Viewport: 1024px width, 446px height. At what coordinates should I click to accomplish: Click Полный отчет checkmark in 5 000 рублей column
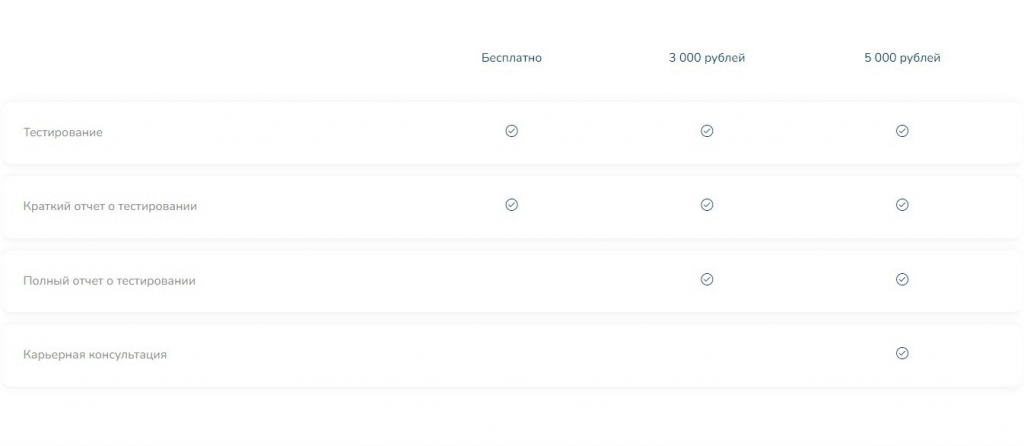[x=902, y=279]
